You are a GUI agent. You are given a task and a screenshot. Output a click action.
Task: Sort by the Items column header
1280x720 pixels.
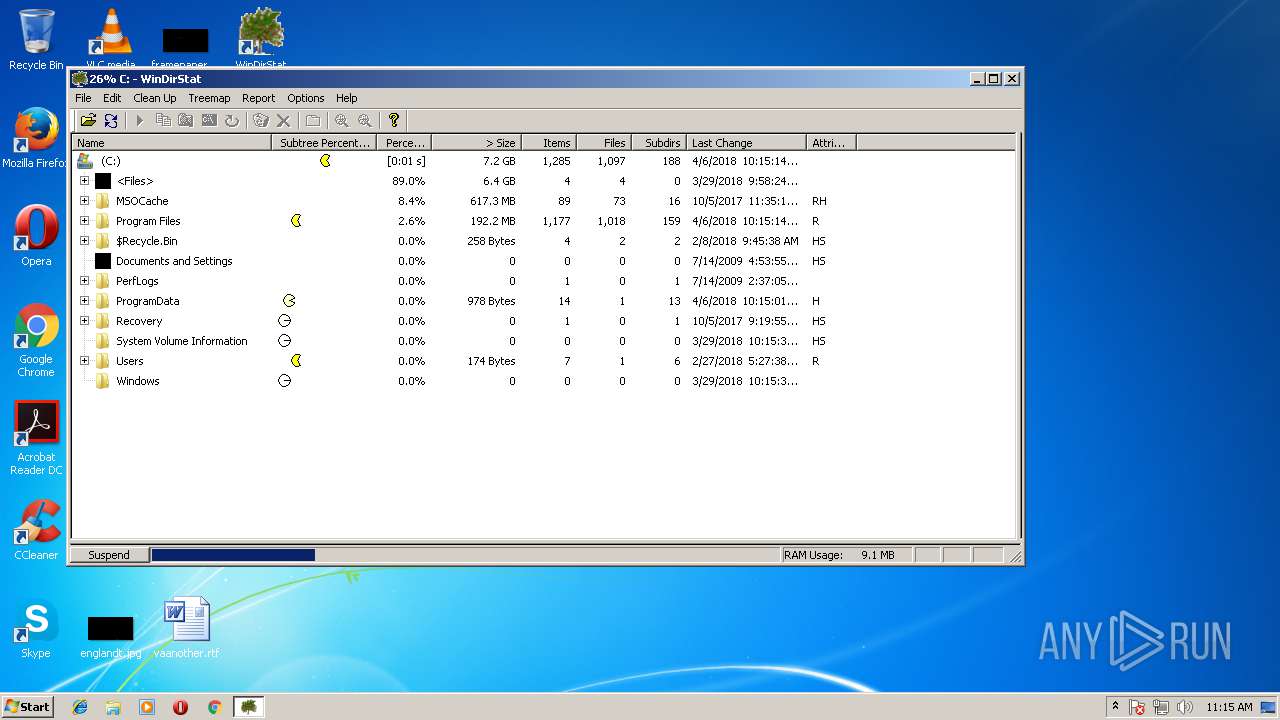tap(548, 143)
